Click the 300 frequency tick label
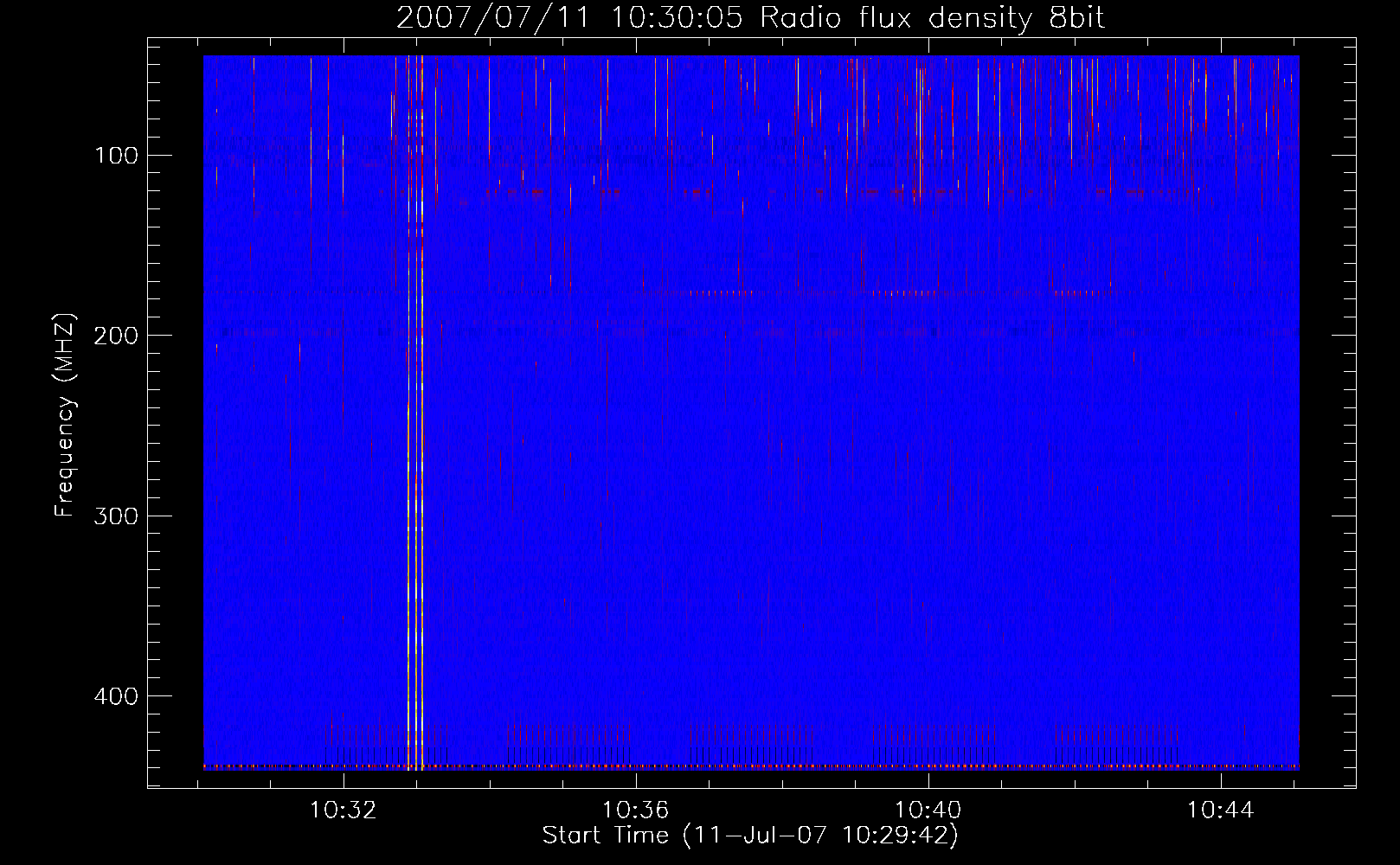1400x865 pixels. 116,516
